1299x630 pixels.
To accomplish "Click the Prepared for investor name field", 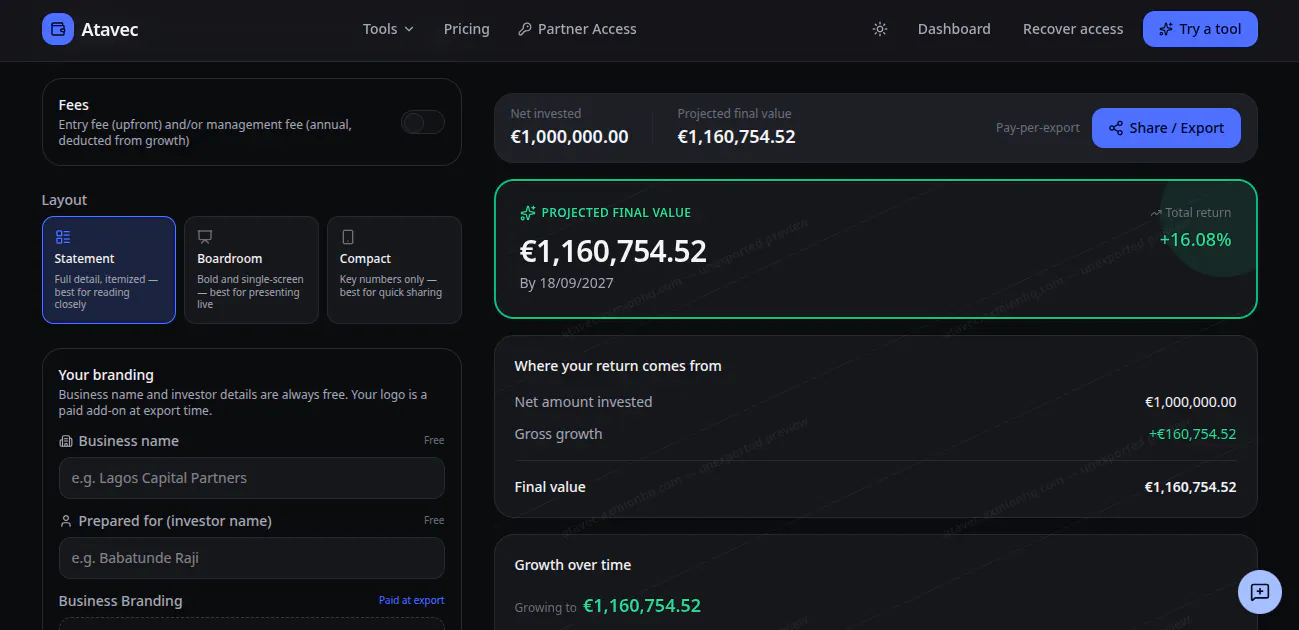I will coord(252,558).
